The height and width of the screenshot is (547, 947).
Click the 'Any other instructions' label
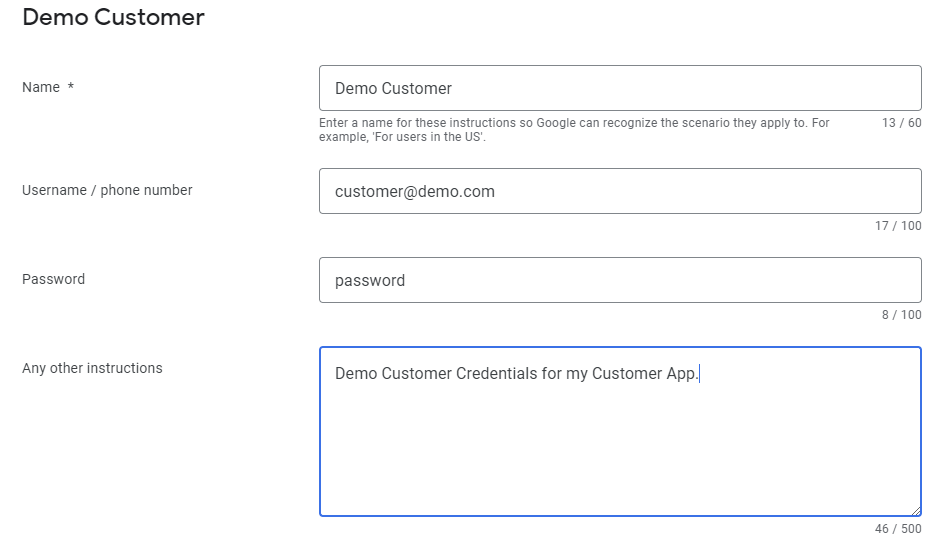pyautogui.click(x=92, y=368)
